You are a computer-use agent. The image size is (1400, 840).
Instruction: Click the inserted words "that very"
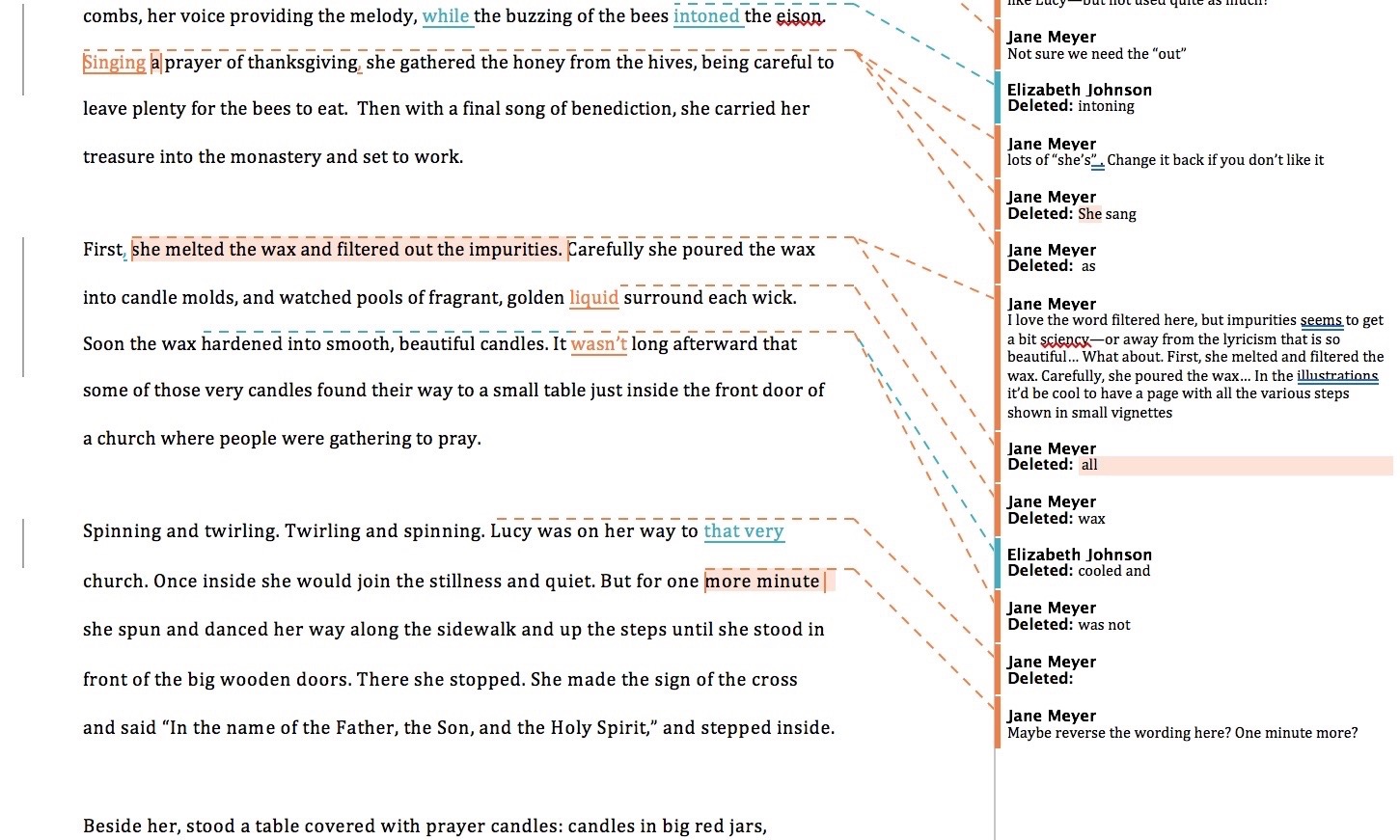(743, 530)
